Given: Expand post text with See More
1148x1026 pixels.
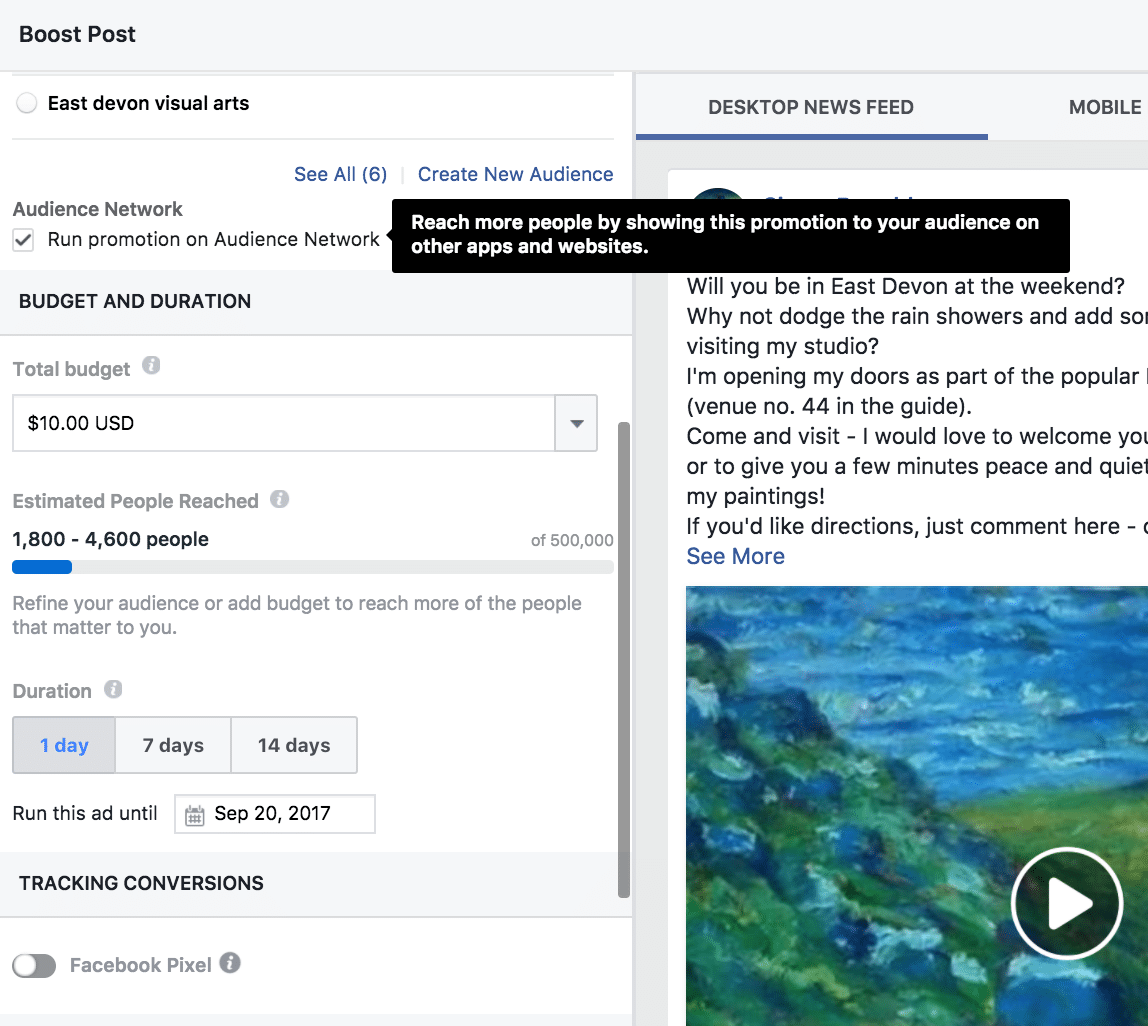Looking at the screenshot, I should point(735,557).
